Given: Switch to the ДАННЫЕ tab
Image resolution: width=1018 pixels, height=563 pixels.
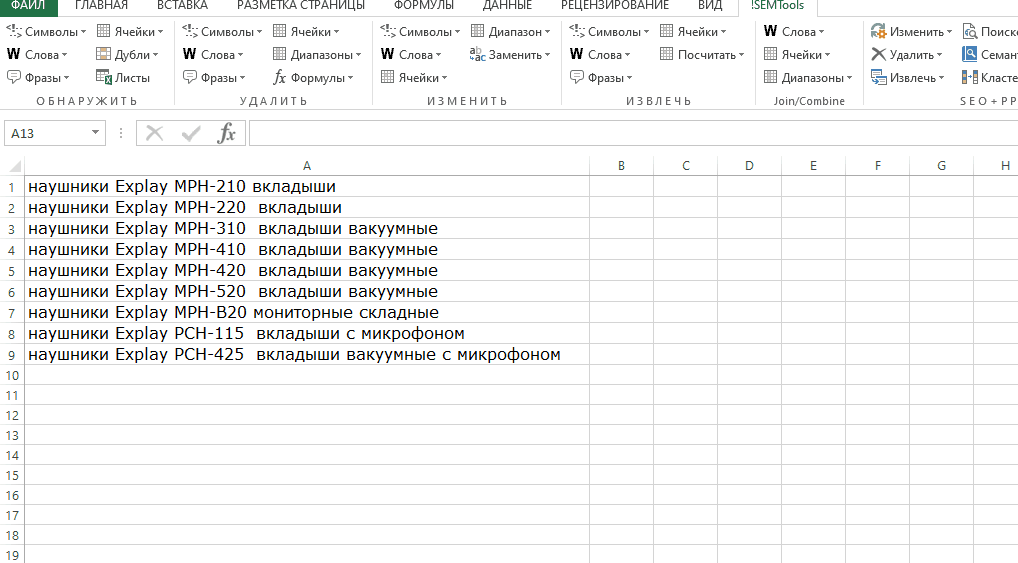Looking at the screenshot, I should point(507,6).
